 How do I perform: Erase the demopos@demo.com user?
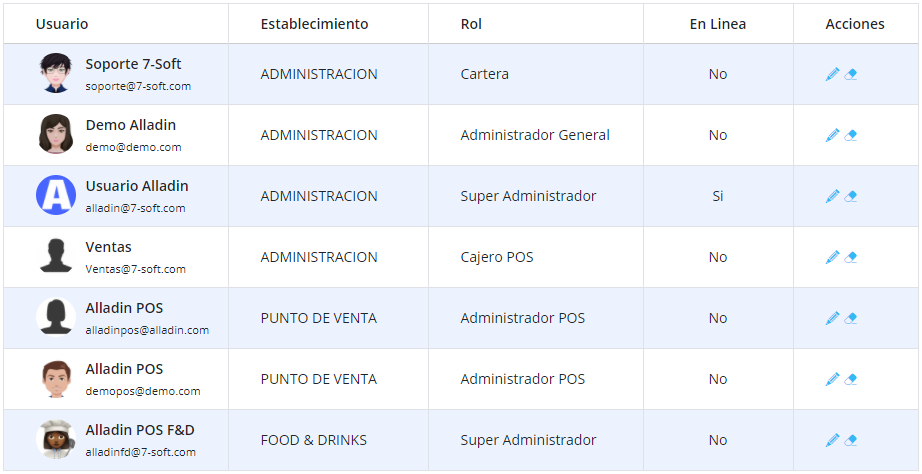(851, 379)
